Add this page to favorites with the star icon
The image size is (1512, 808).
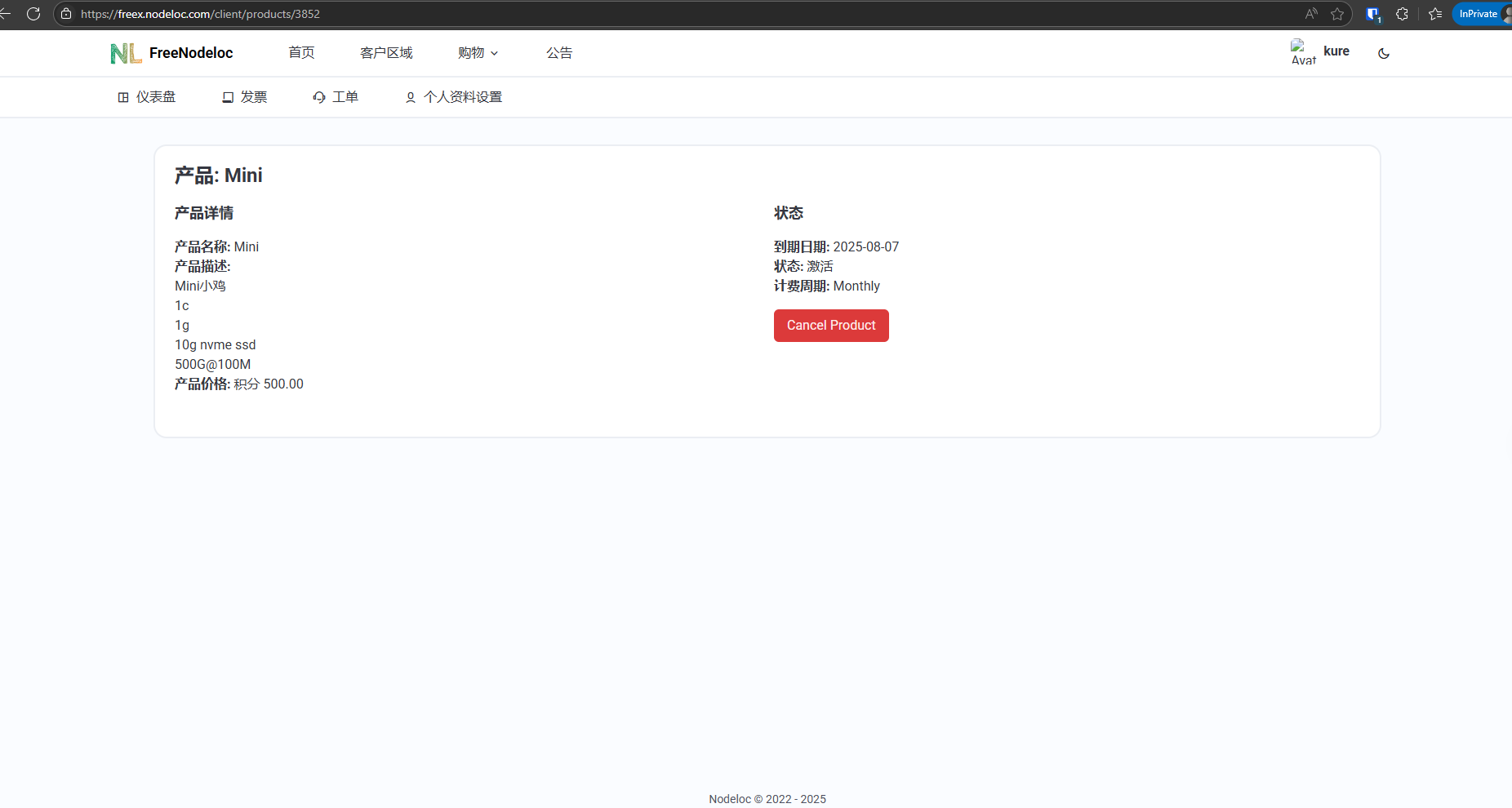point(1337,14)
